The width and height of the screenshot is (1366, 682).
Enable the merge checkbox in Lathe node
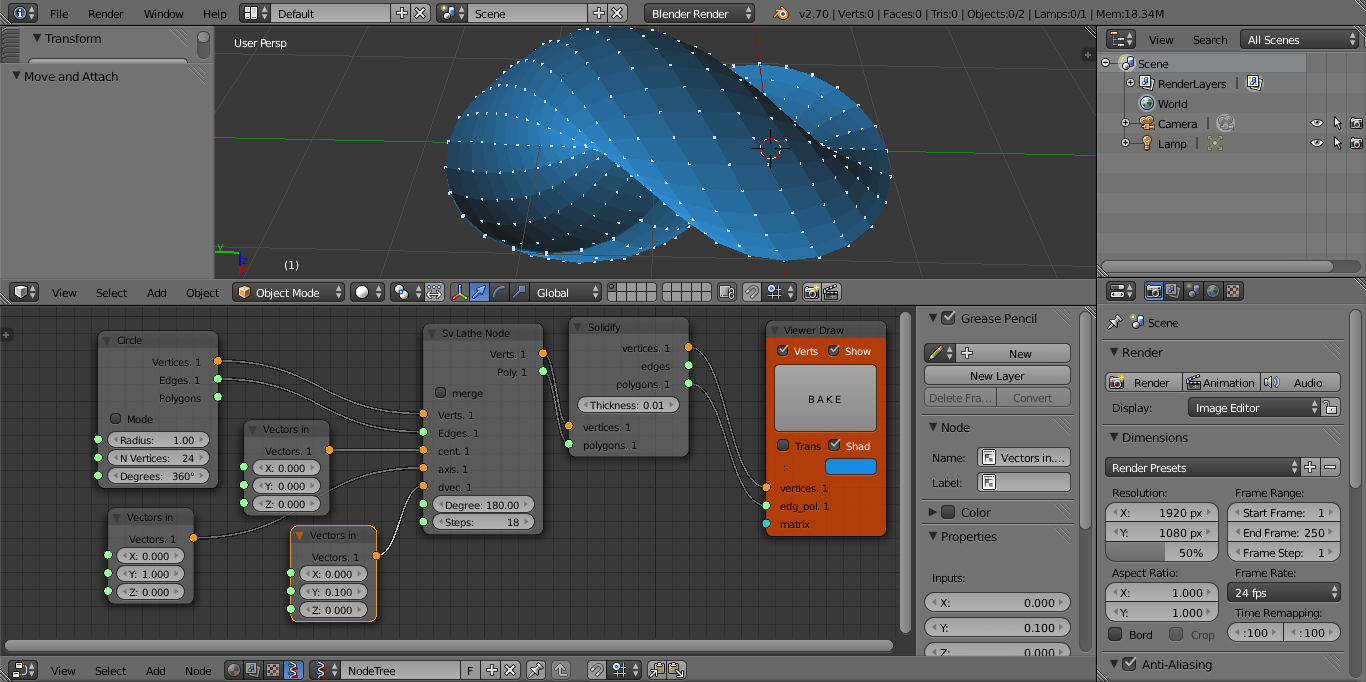pos(440,393)
